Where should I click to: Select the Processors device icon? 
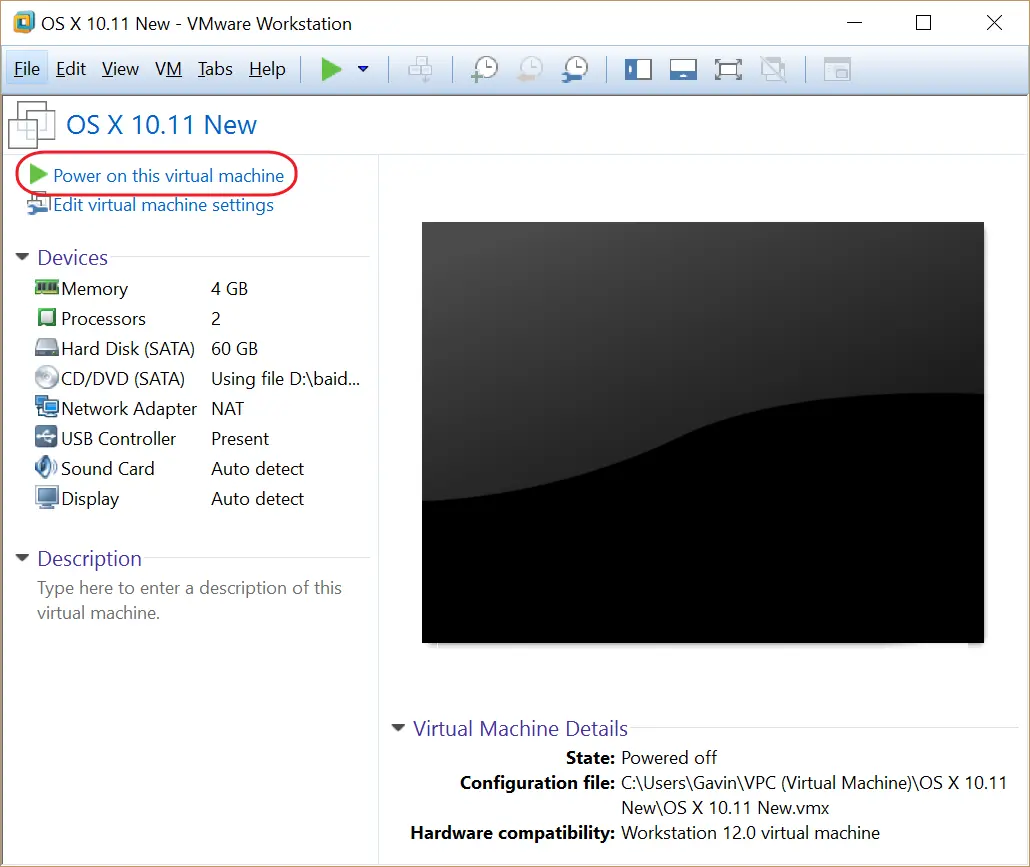[47, 318]
